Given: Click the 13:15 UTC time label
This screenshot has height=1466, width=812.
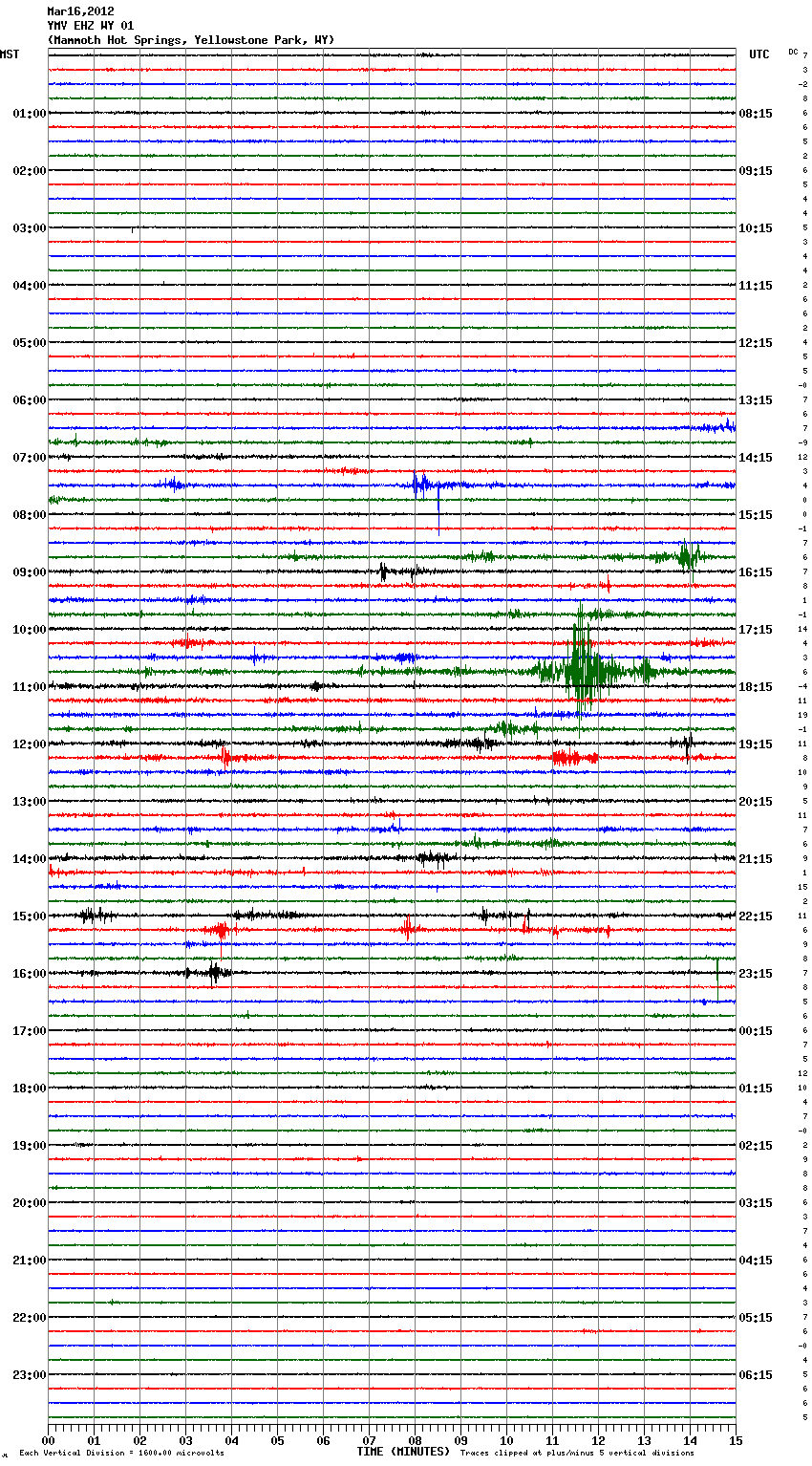Looking at the screenshot, I should click(756, 400).
